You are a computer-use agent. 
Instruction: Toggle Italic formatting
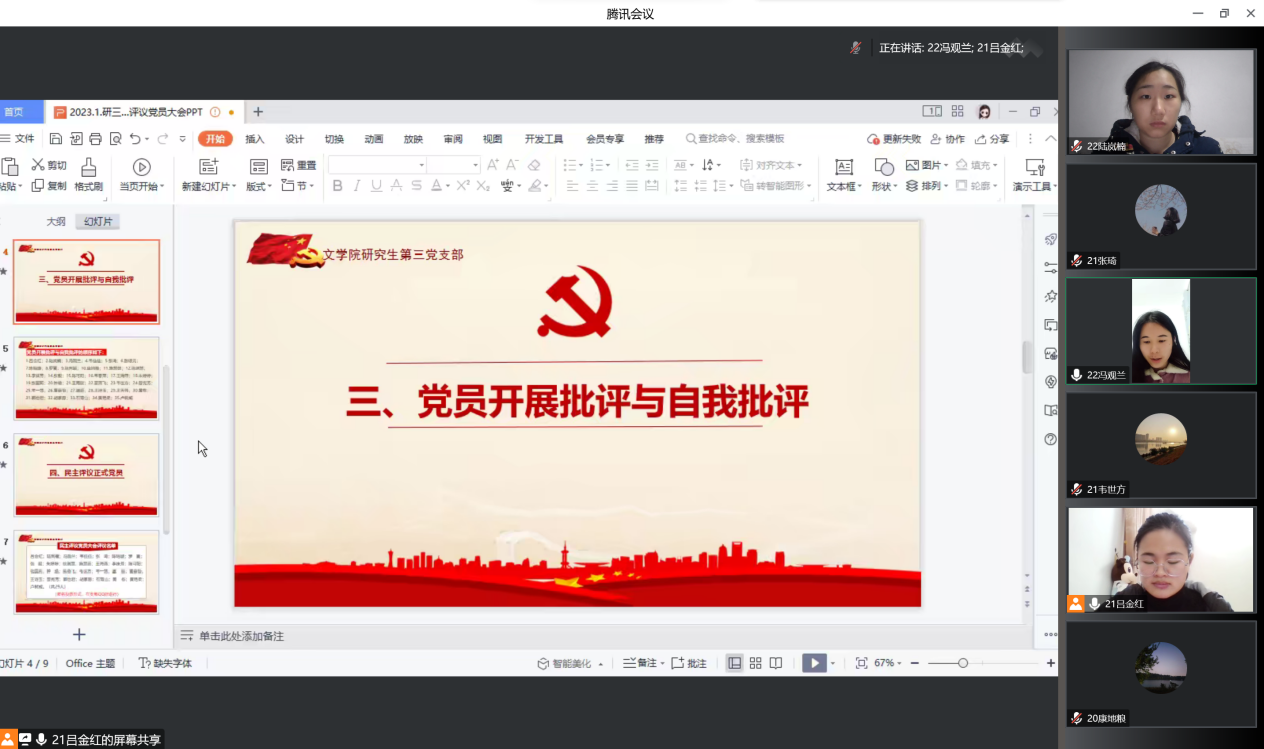[357, 186]
